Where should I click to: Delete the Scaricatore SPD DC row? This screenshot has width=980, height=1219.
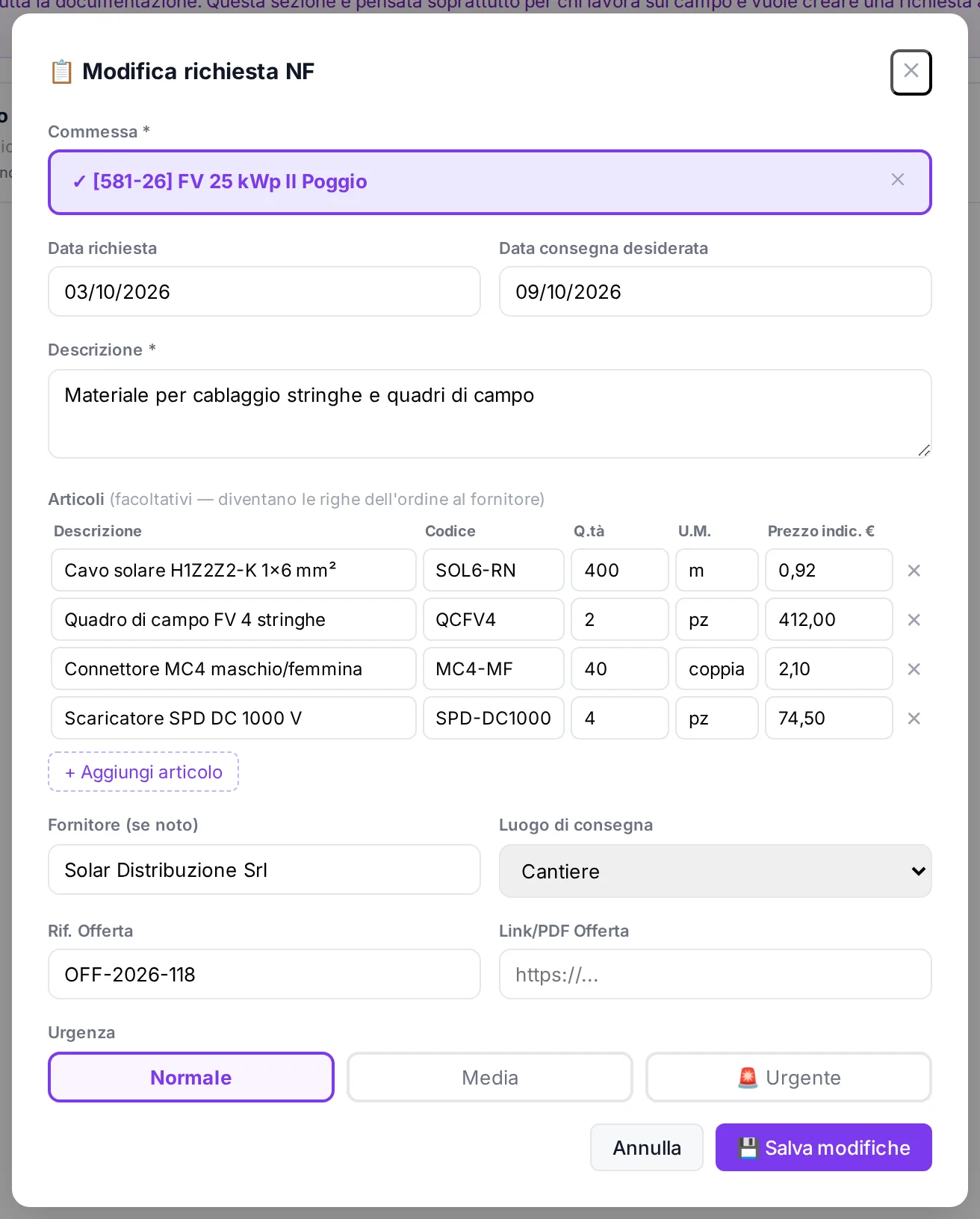coord(914,719)
